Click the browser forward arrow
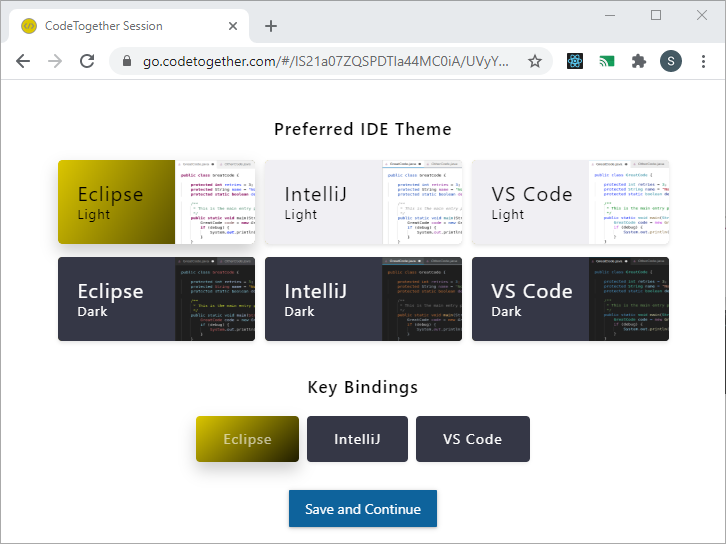The width and height of the screenshot is (726, 544). (55, 61)
